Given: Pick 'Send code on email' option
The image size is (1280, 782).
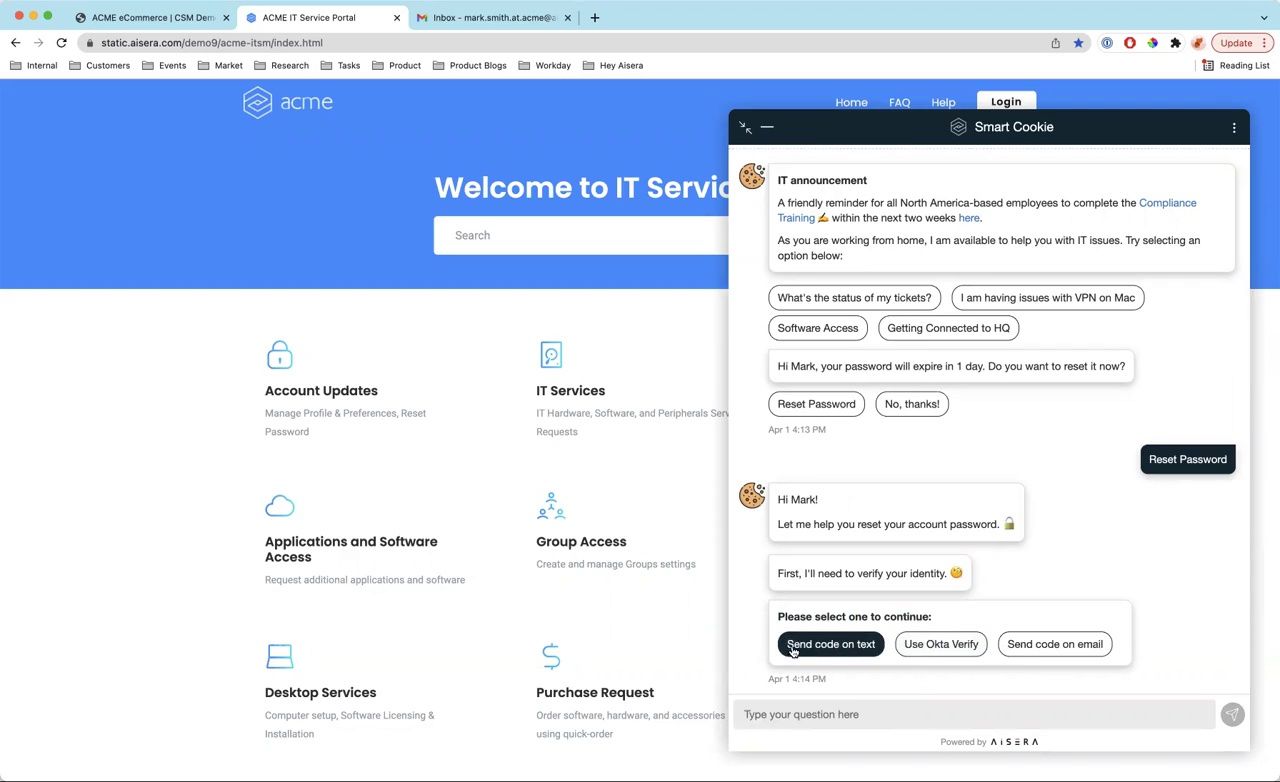Looking at the screenshot, I should [1054, 644].
